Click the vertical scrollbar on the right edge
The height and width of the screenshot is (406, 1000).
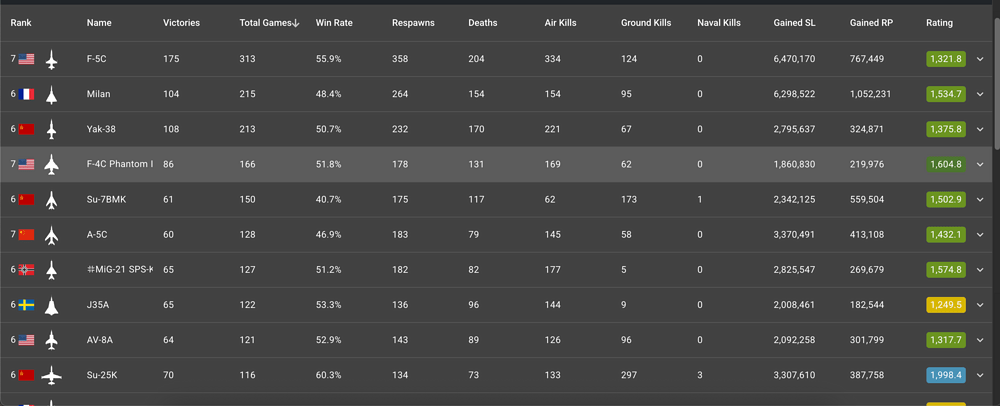tap(997, 83)
